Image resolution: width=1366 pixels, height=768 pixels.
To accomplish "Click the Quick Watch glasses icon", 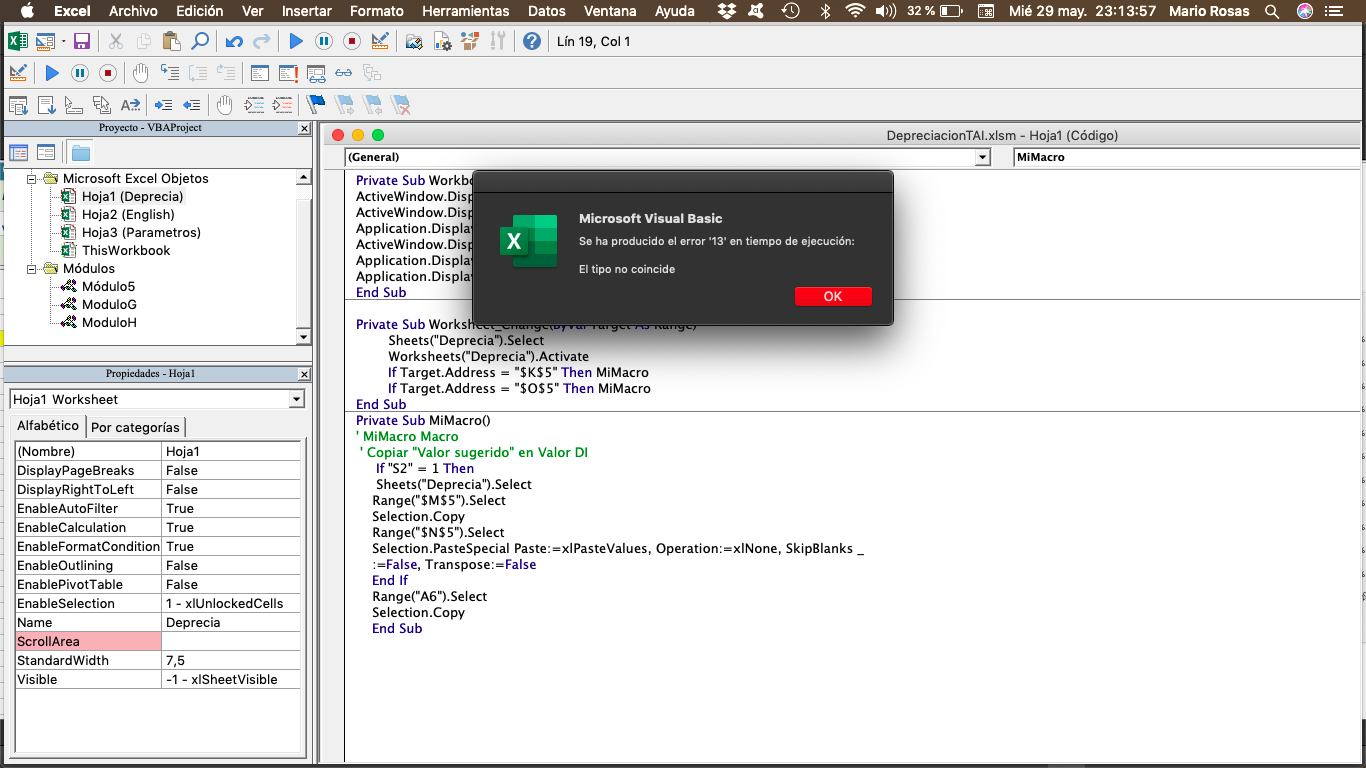I will (x=344, y=73).
